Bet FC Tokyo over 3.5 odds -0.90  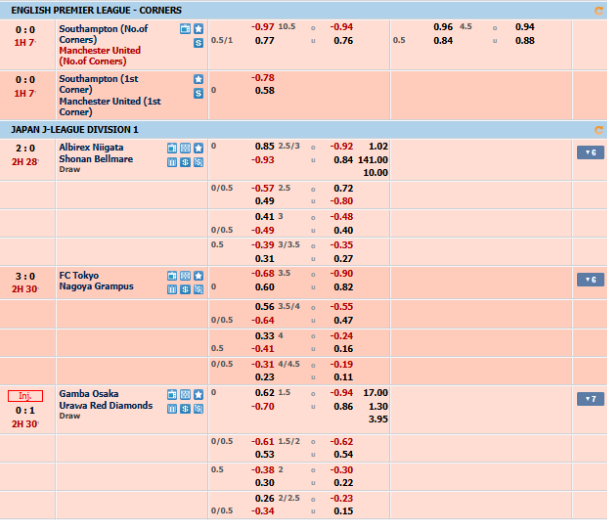pos(341,273)
